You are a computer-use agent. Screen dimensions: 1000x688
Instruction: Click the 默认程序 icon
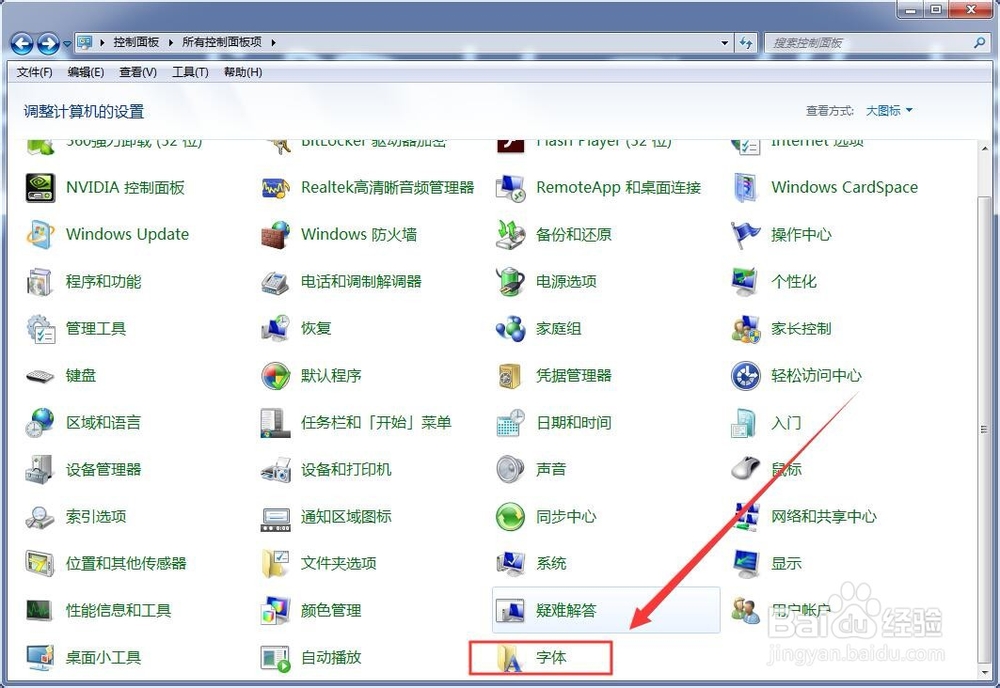[x=276, y=376]
